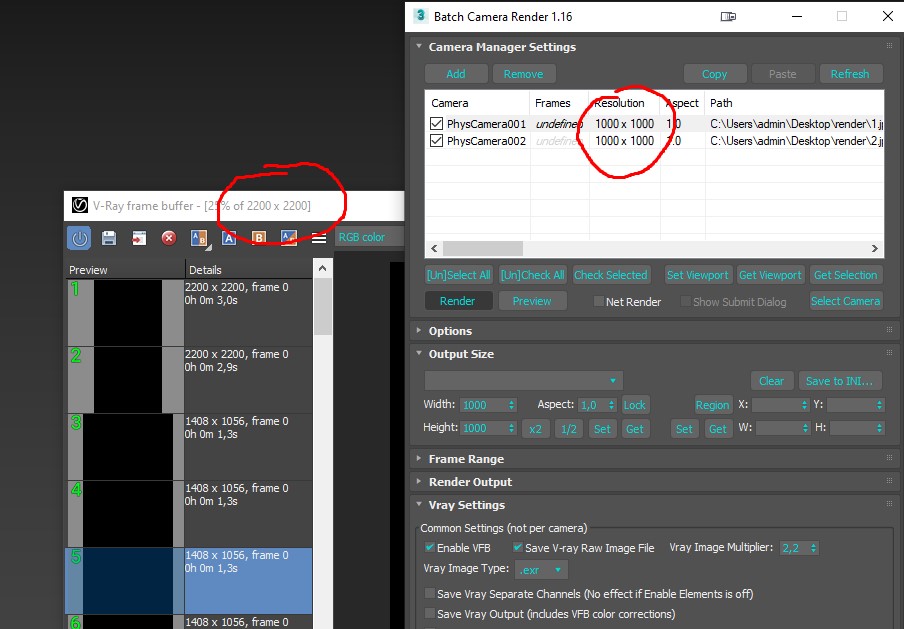Enable Save Vray Separate Channels checkbox
This screenshot has width=904, height=629.
click(430, 594)
